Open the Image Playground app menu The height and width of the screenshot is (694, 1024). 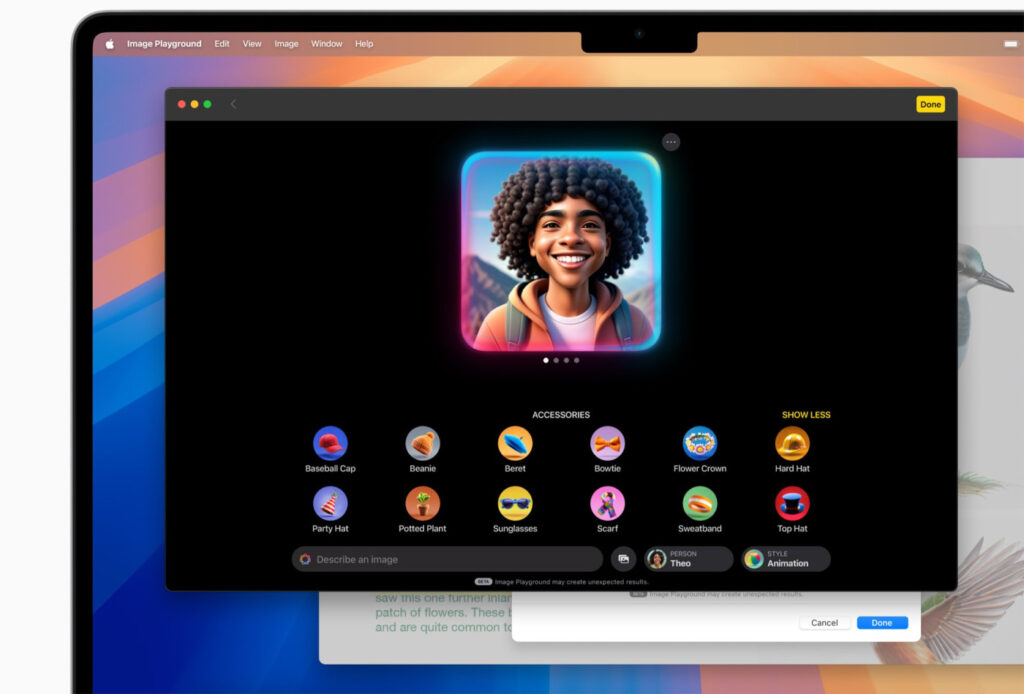coord(164,44)
